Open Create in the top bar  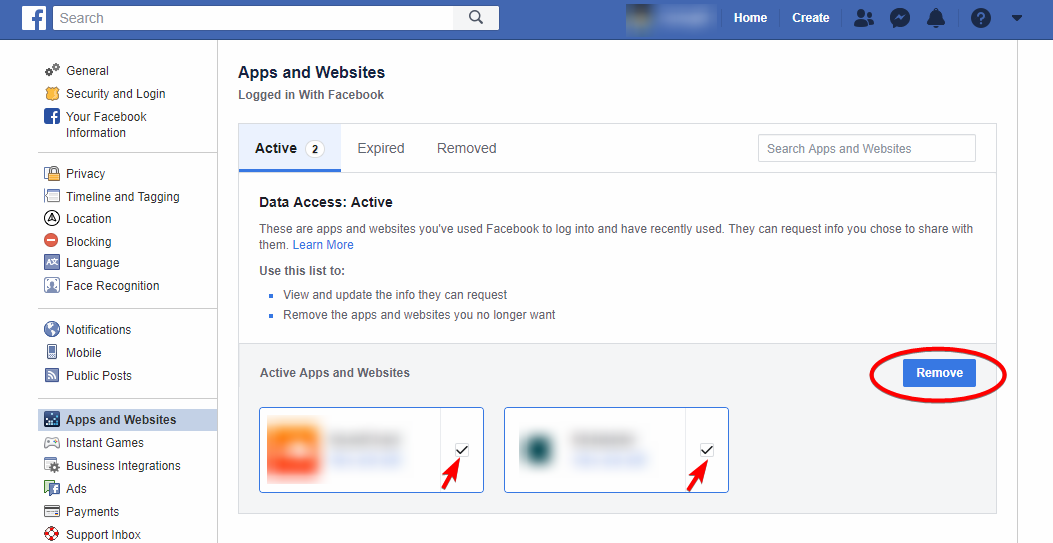pyautogui.click(x=811, y=18)
